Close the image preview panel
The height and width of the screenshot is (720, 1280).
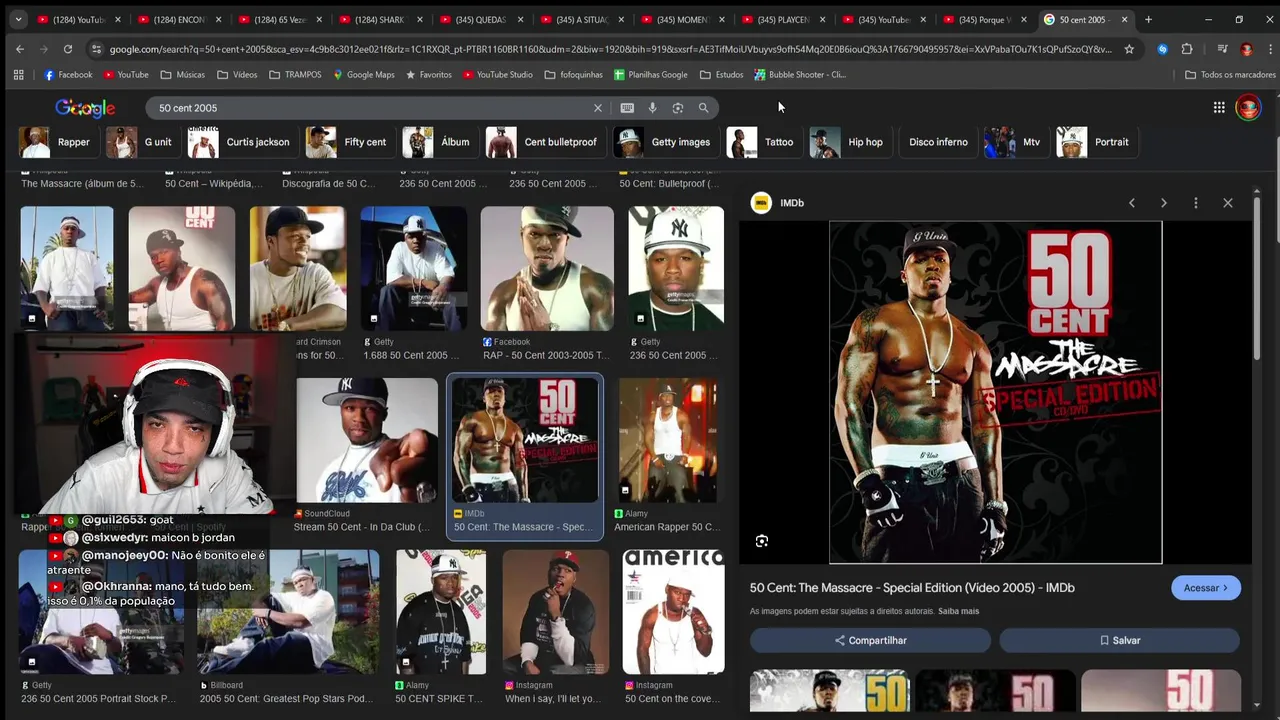(x=1228, y=203)
